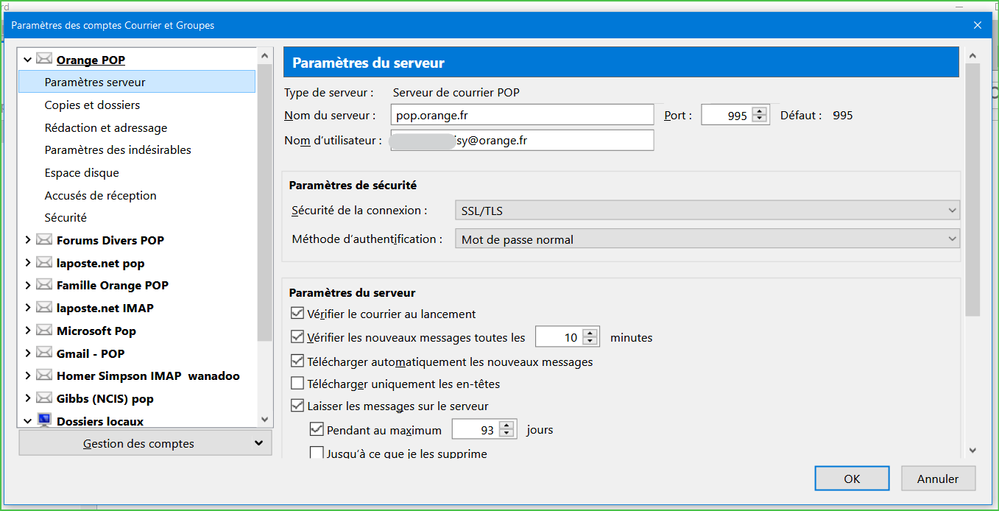Select Paramètres des indésirables in sidebar

click(118, 150)
